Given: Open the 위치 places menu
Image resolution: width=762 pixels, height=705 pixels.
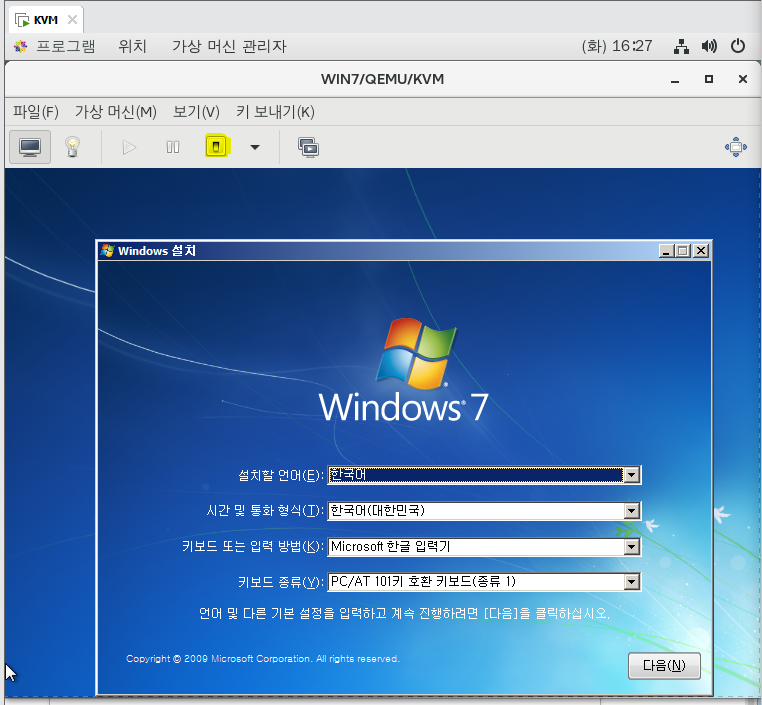Looking at the screenshot, I should [x=132, y=46].
